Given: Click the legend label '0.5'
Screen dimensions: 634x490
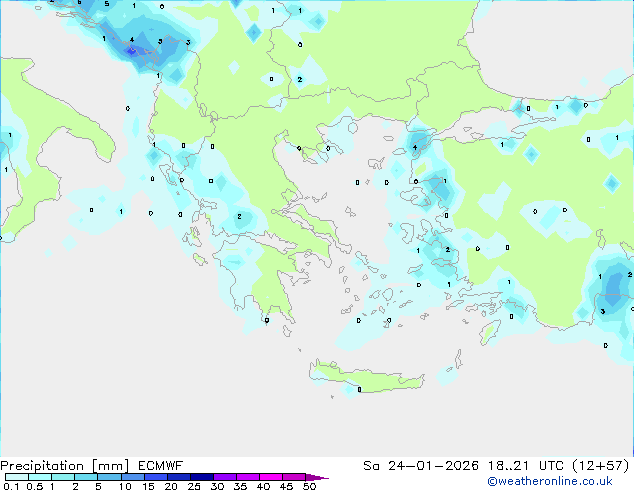Looking at the screenshot, I should (35, 486).
